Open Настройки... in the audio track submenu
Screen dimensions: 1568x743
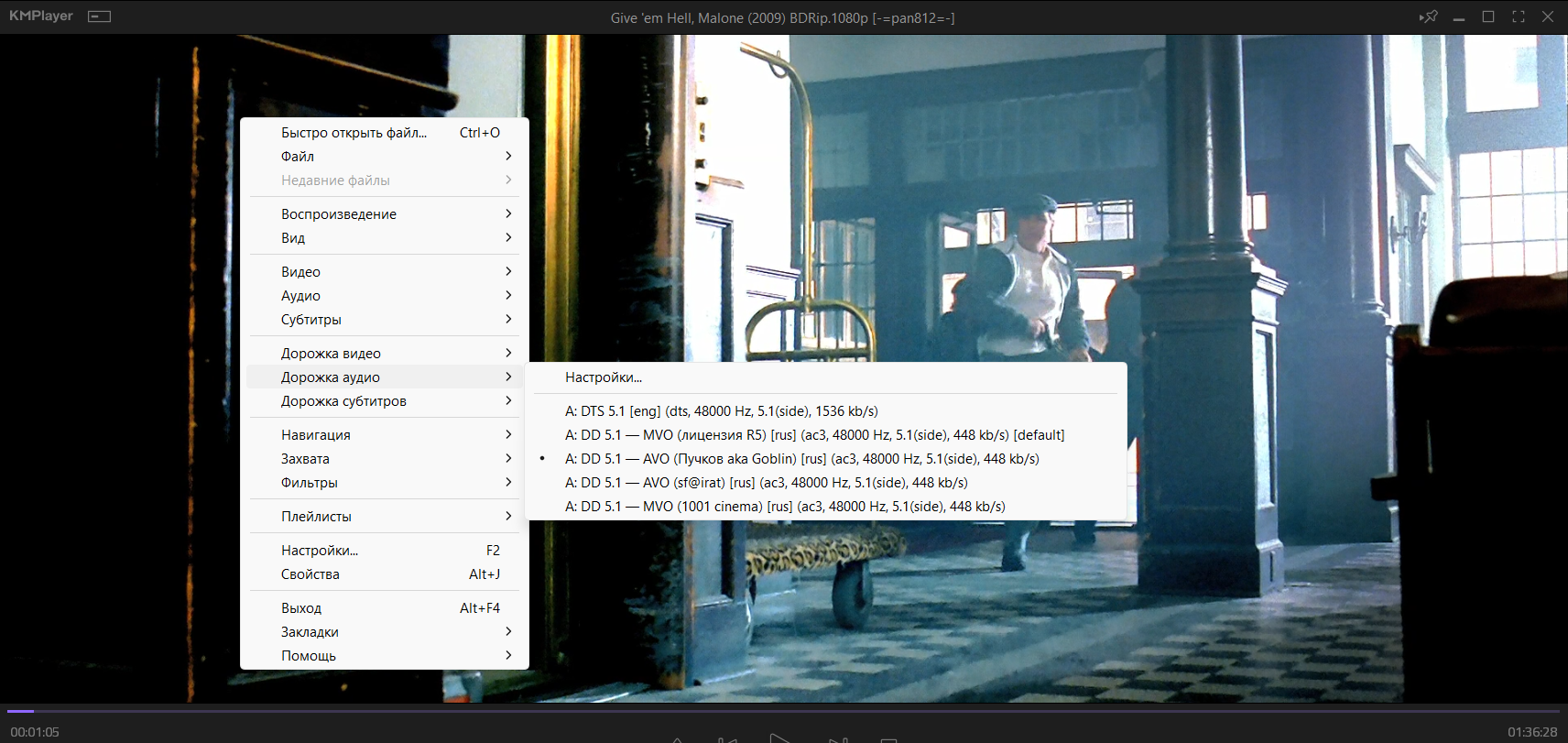pyautogui.click(x=826, y=377)
